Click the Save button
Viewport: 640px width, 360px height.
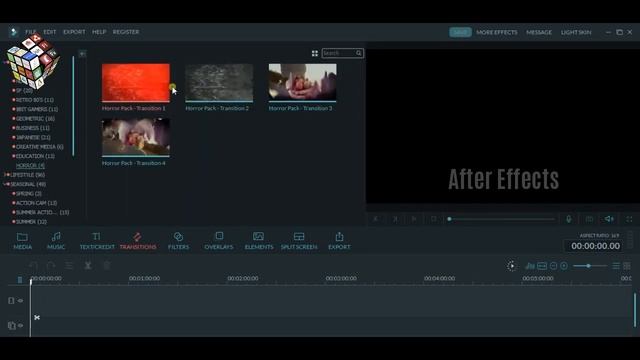[x=460, y=32]
